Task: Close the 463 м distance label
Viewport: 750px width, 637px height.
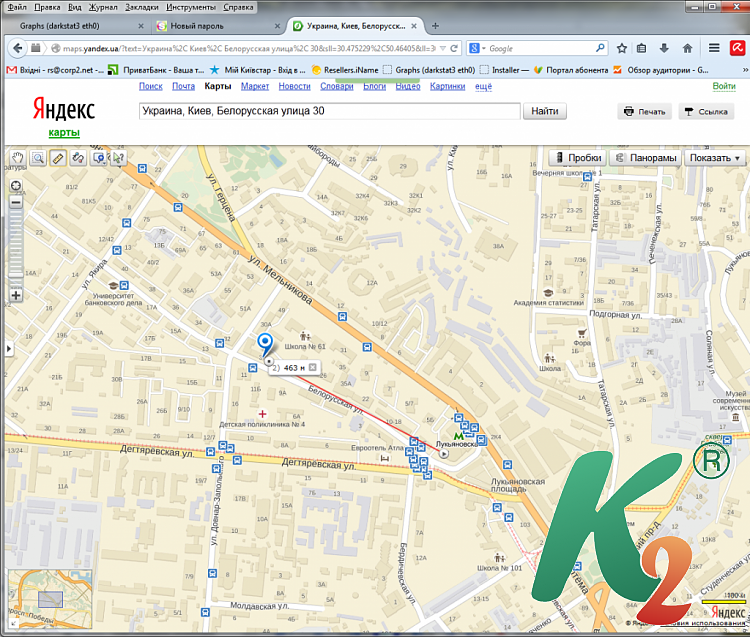Action: pyautogui.click(x=312, y=367)
